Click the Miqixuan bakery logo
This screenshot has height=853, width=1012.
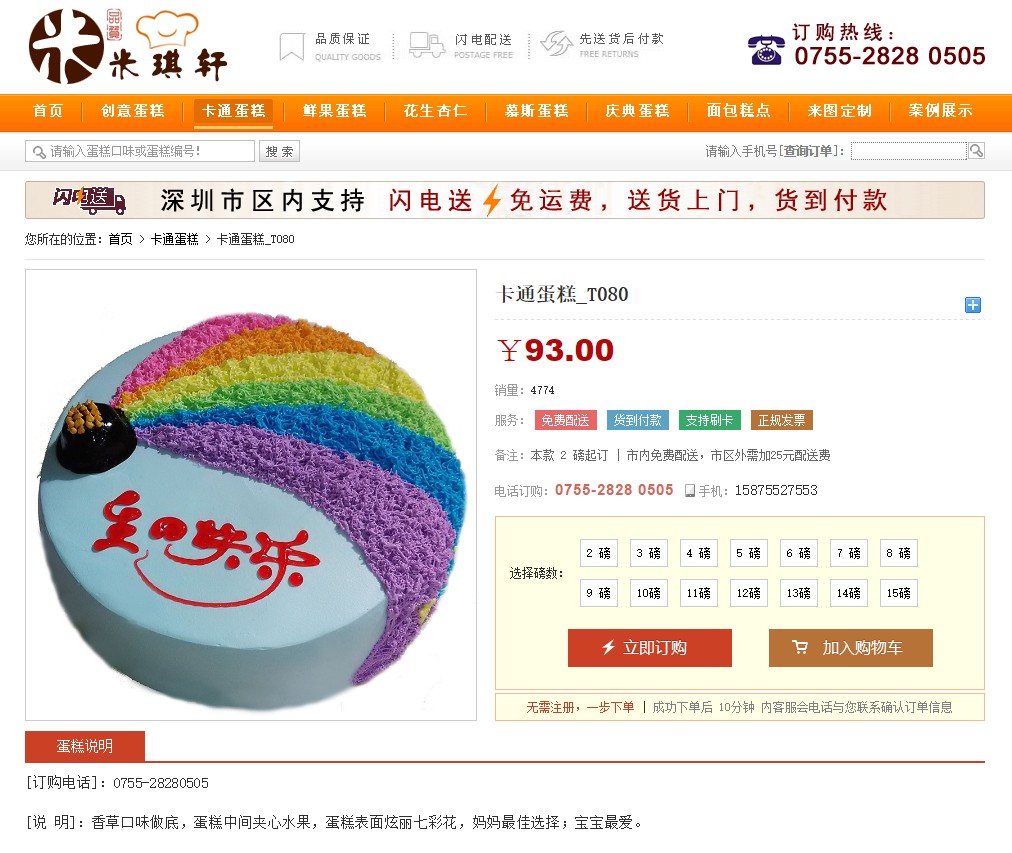point(128,45)
